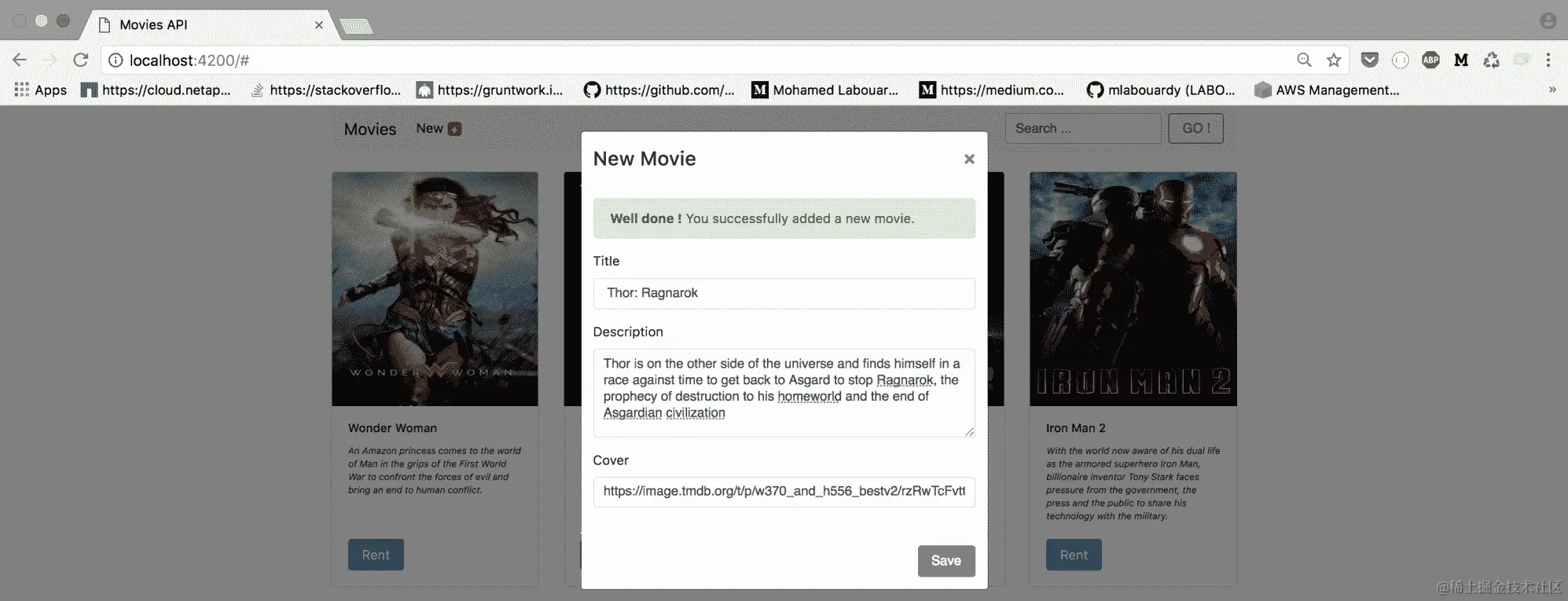This screenshot has width=1568, height=601.
Task: Click the address bar showing localhost:4200
Action: click(x=700, y=60)
